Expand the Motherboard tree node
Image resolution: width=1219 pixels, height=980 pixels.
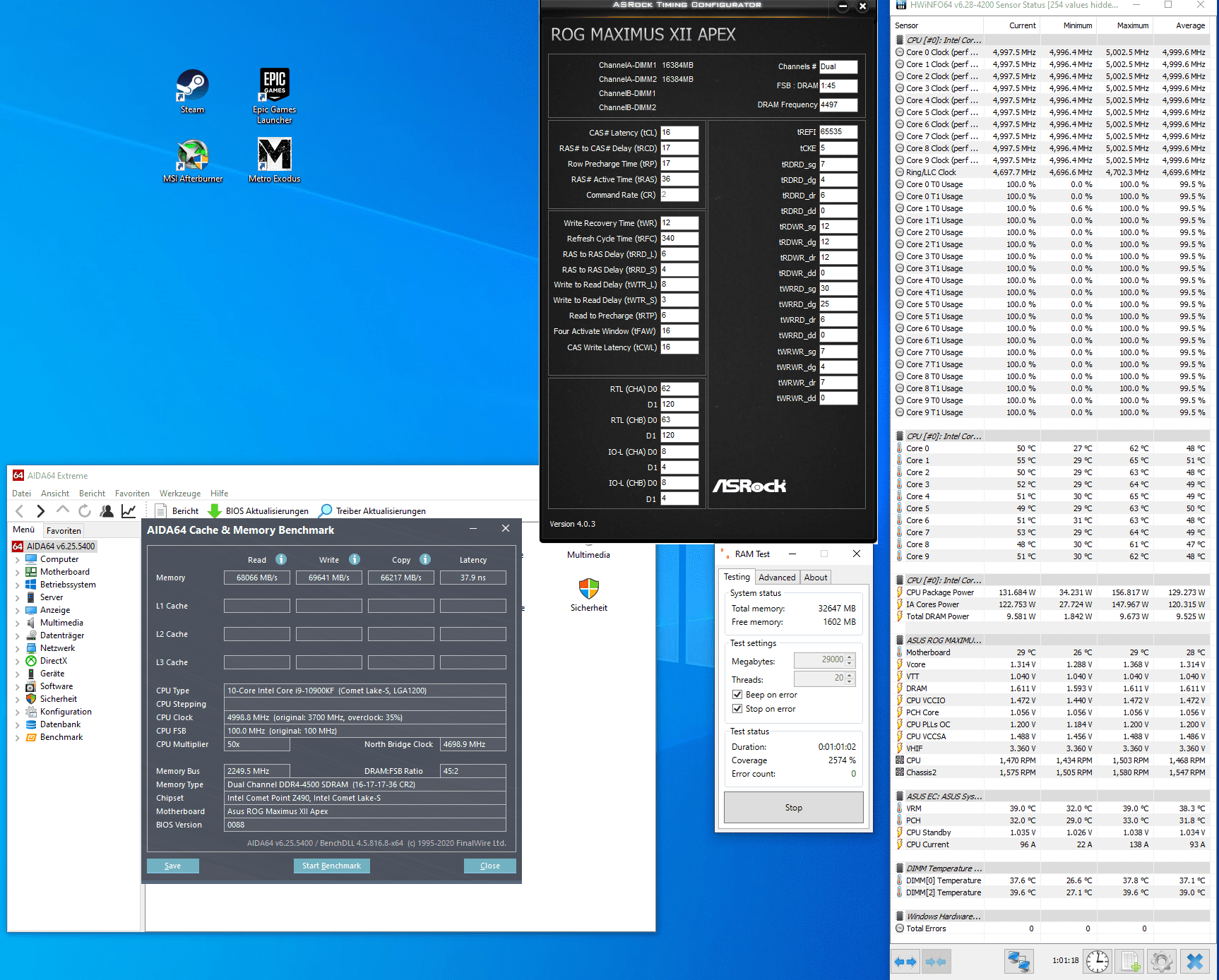18,572
